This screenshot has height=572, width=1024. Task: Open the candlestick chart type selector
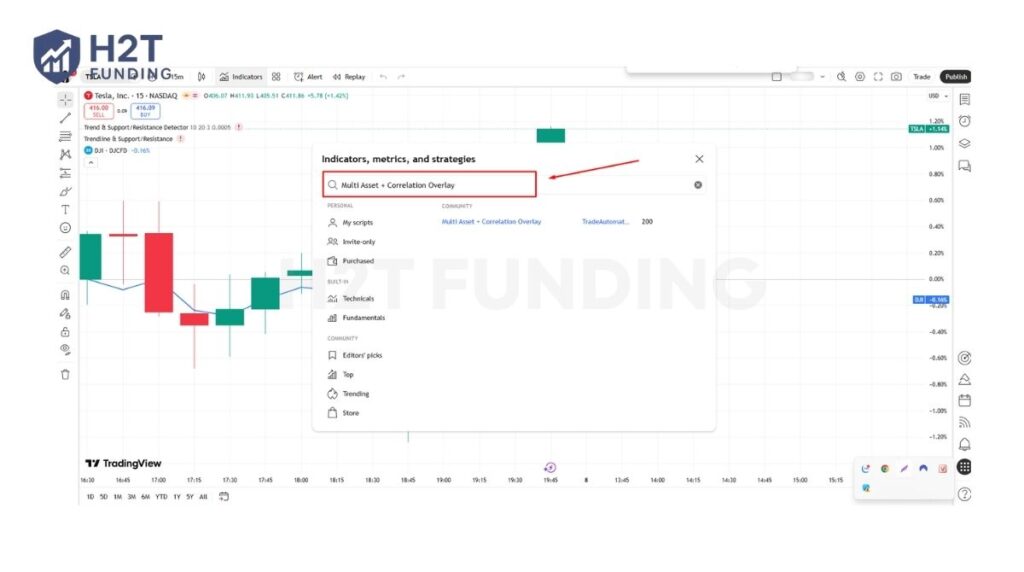tap(202, 76)
